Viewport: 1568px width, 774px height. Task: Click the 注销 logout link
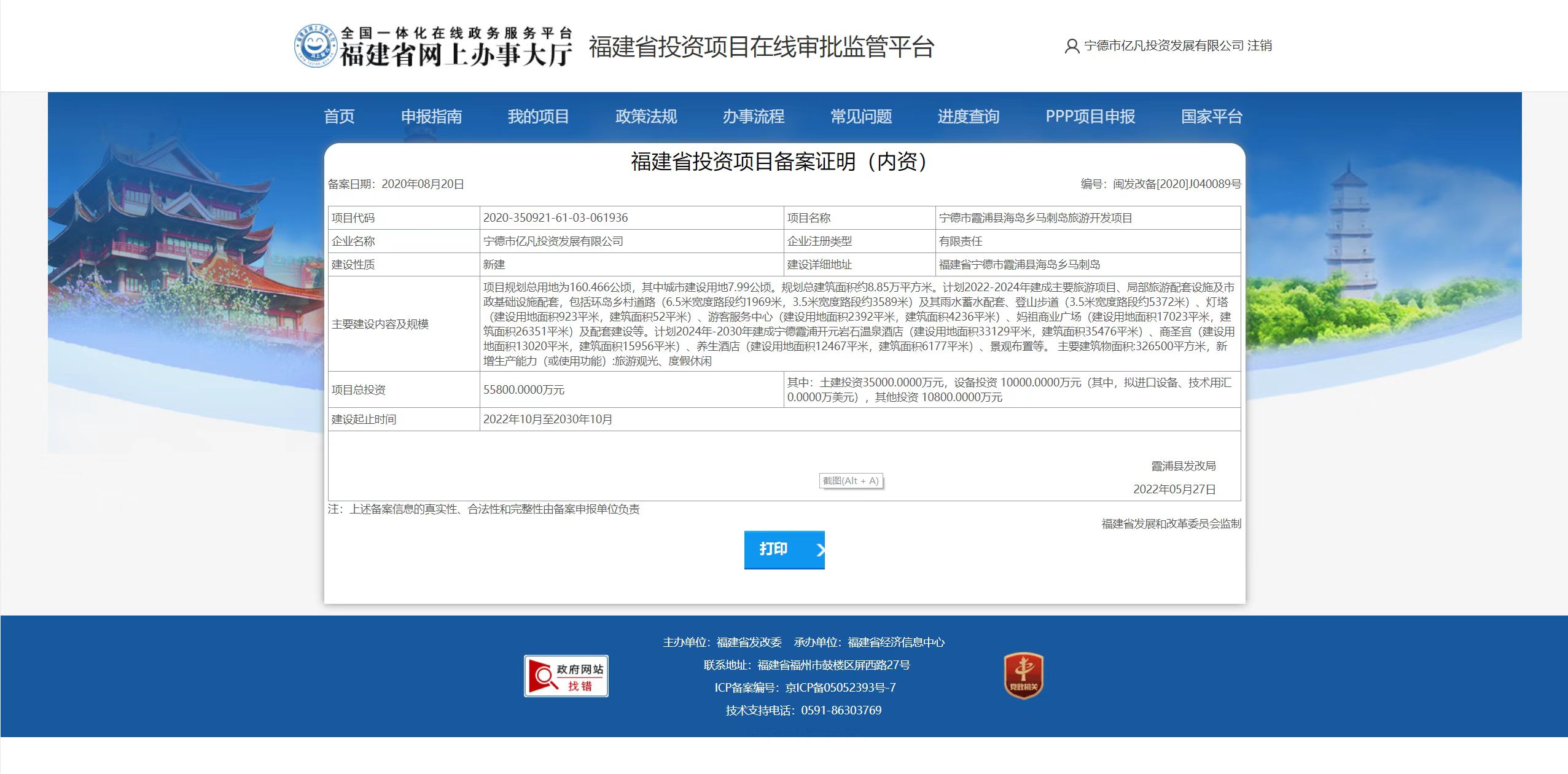point(1259,46)
